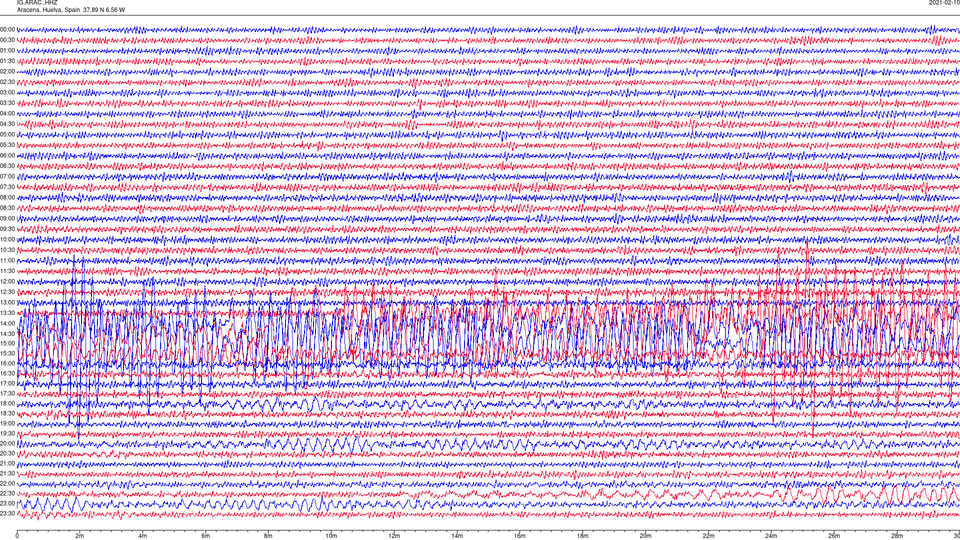Image resolution: width=960 pixels, height=540 pixels.
Task: Select the 15:00 time label
Action: click(7, 343)
